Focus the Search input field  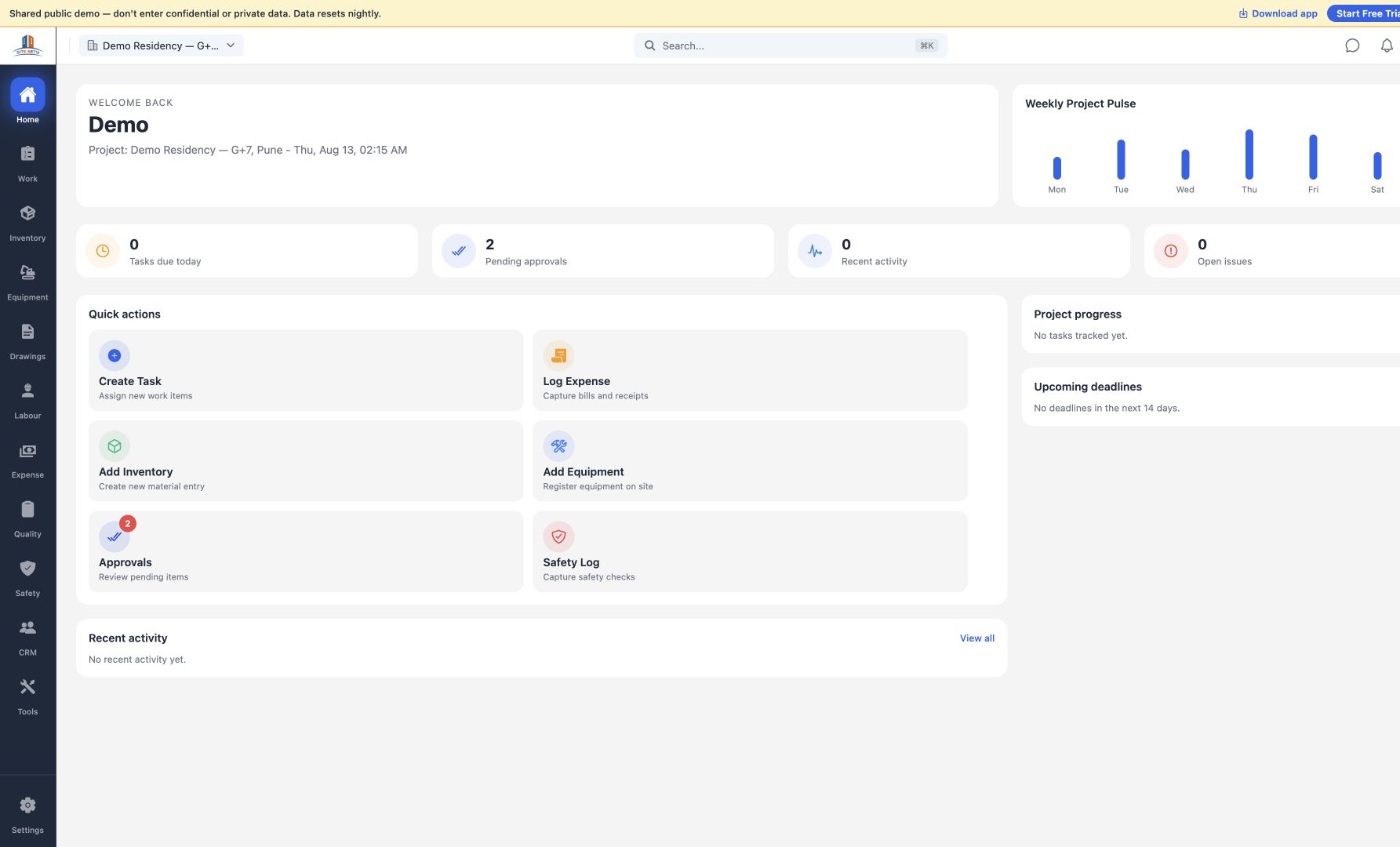[791, 45]
